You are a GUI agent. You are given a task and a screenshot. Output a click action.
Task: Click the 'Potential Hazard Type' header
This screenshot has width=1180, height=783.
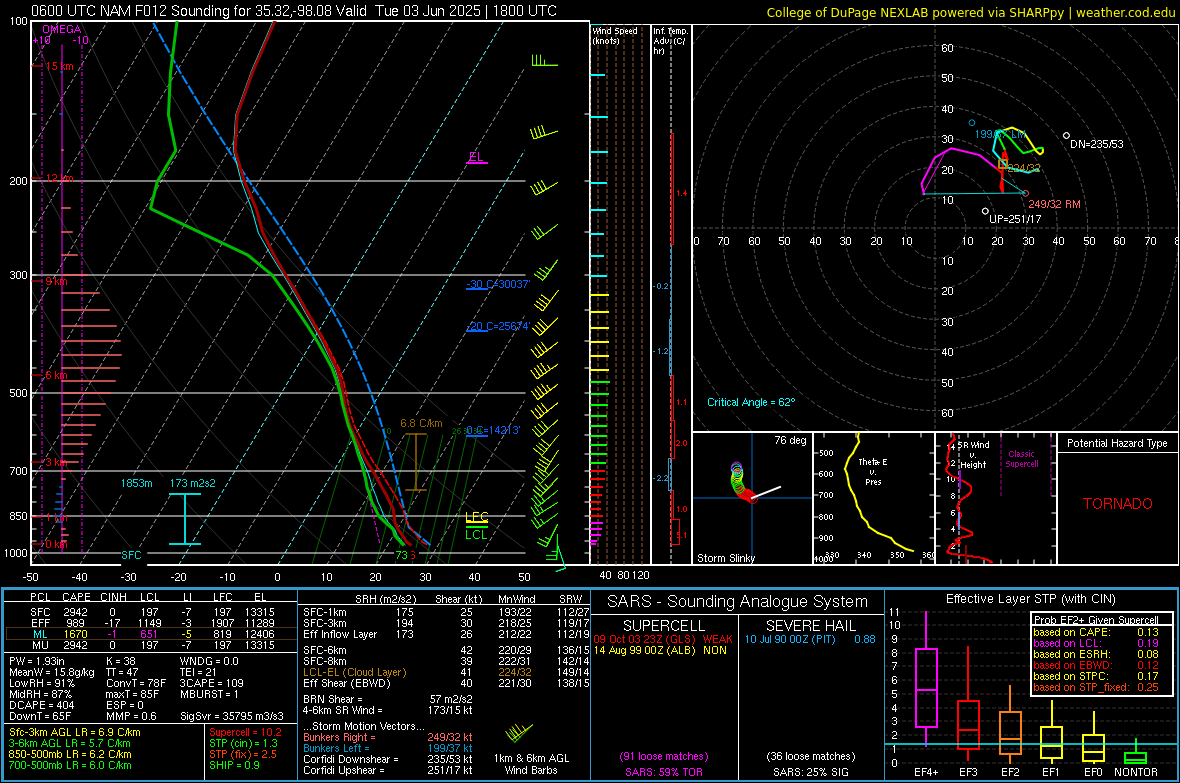coord(1117,443)
